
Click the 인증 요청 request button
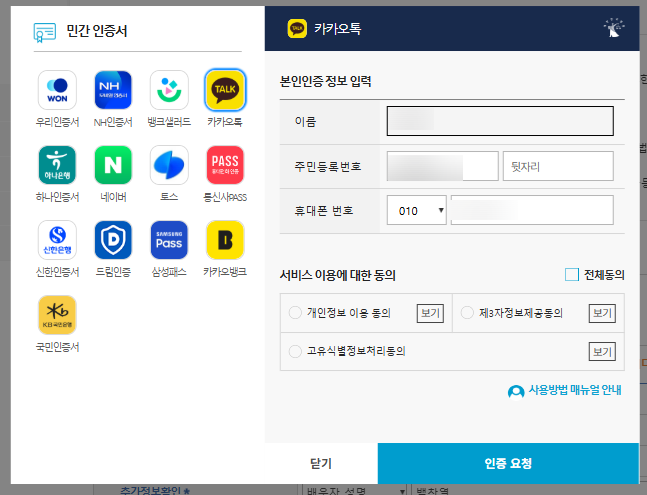tap(508, 463)
